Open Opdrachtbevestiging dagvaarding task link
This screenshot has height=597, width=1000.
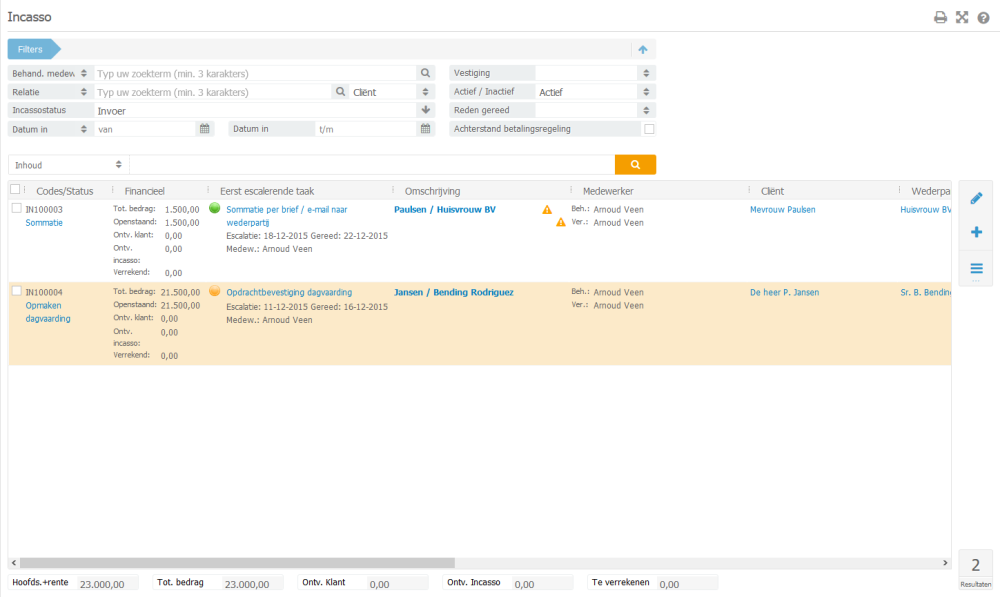point(289,292)
